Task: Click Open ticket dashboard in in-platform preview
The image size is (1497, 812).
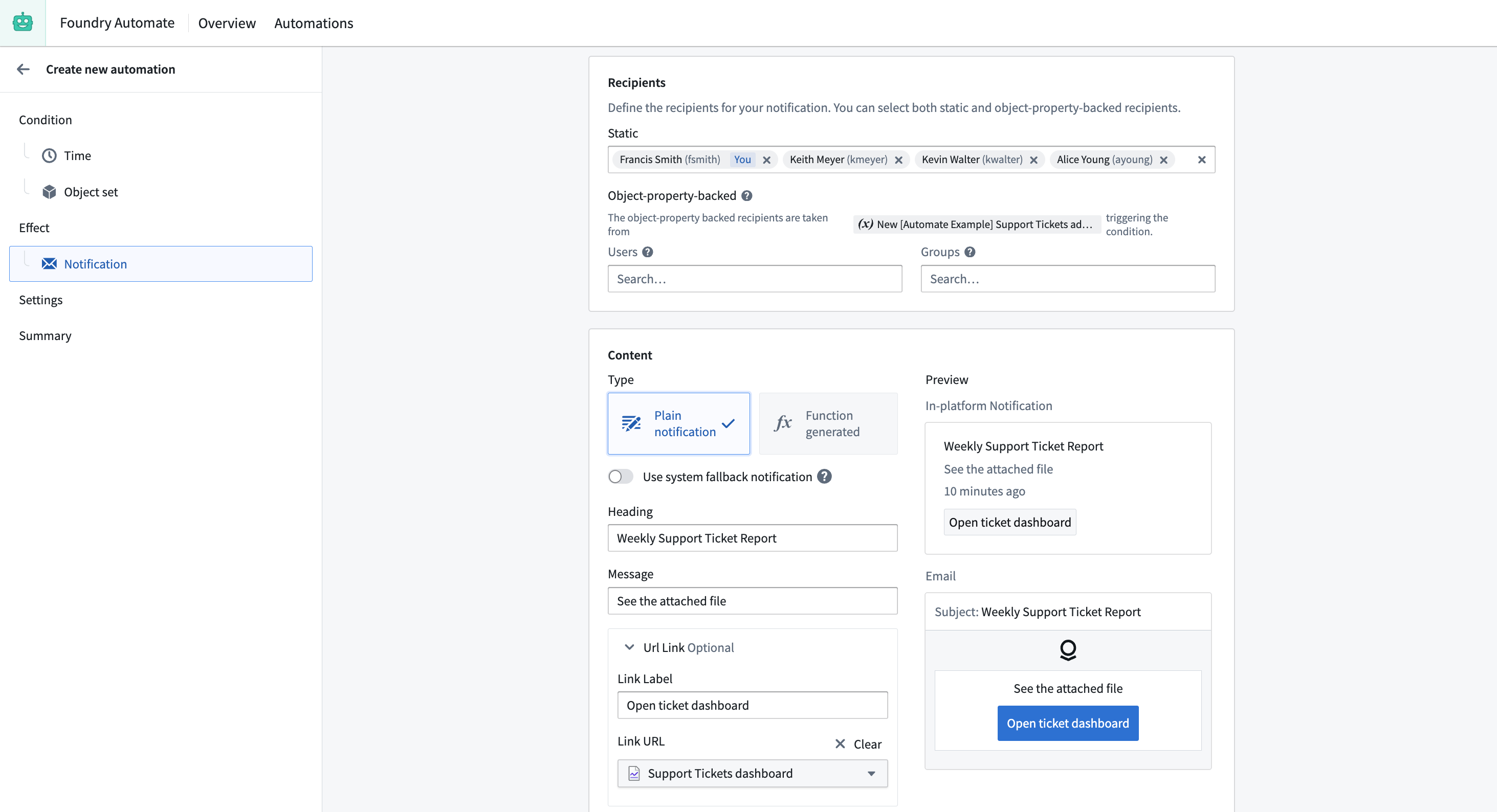Action: 1009,522
